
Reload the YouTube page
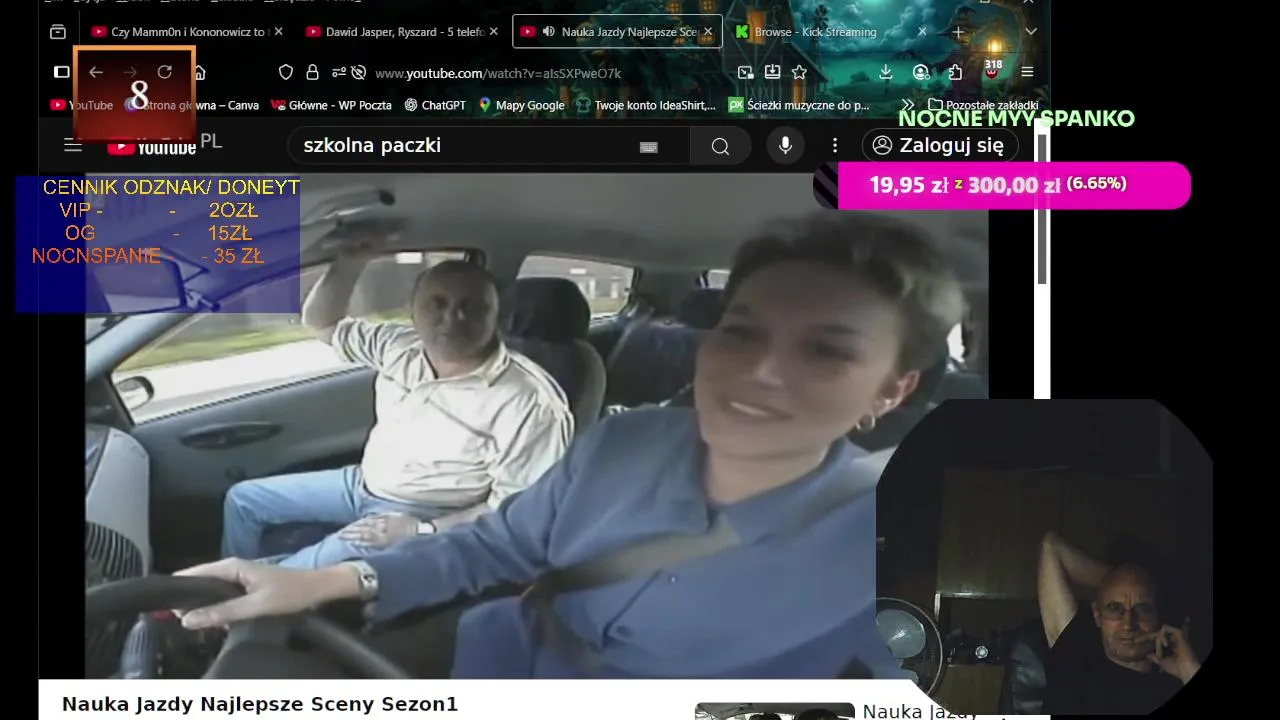pyautogui.click(x=165, y=72)
